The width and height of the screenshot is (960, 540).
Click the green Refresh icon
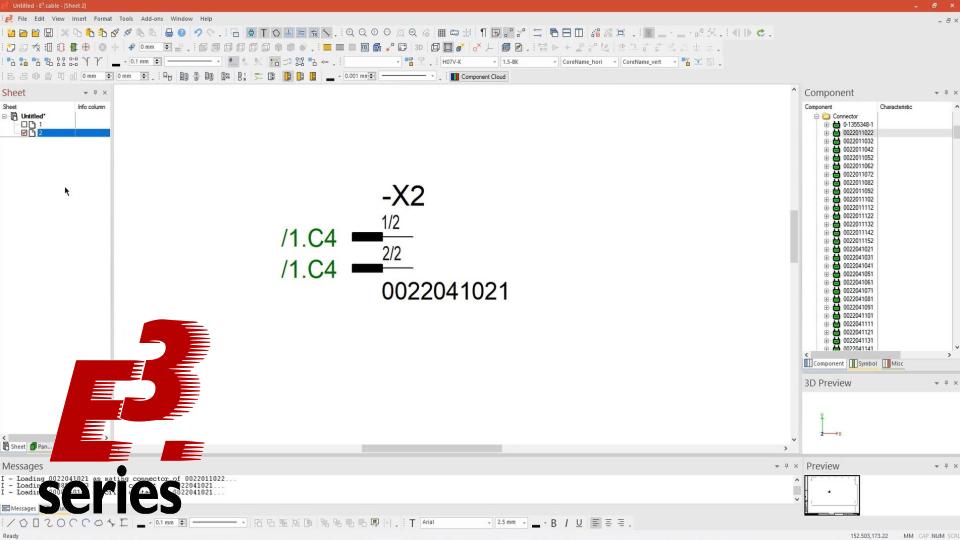(x=760, y=32)
